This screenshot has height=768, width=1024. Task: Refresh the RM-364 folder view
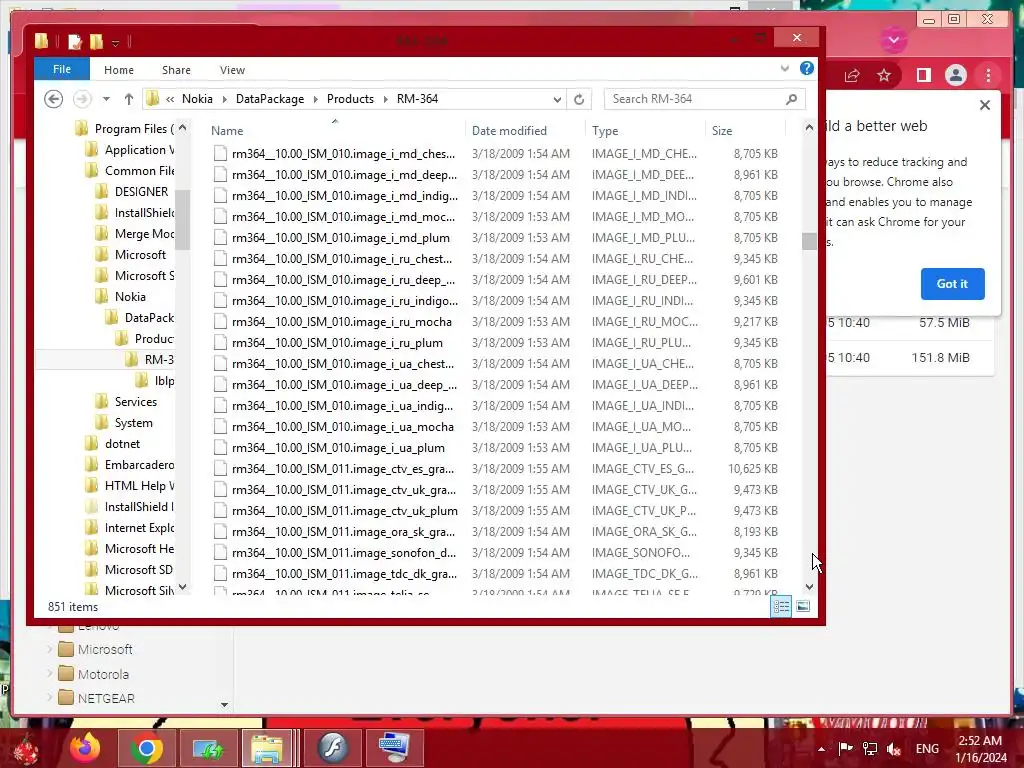pyautogui.click(x=579, y=99)
